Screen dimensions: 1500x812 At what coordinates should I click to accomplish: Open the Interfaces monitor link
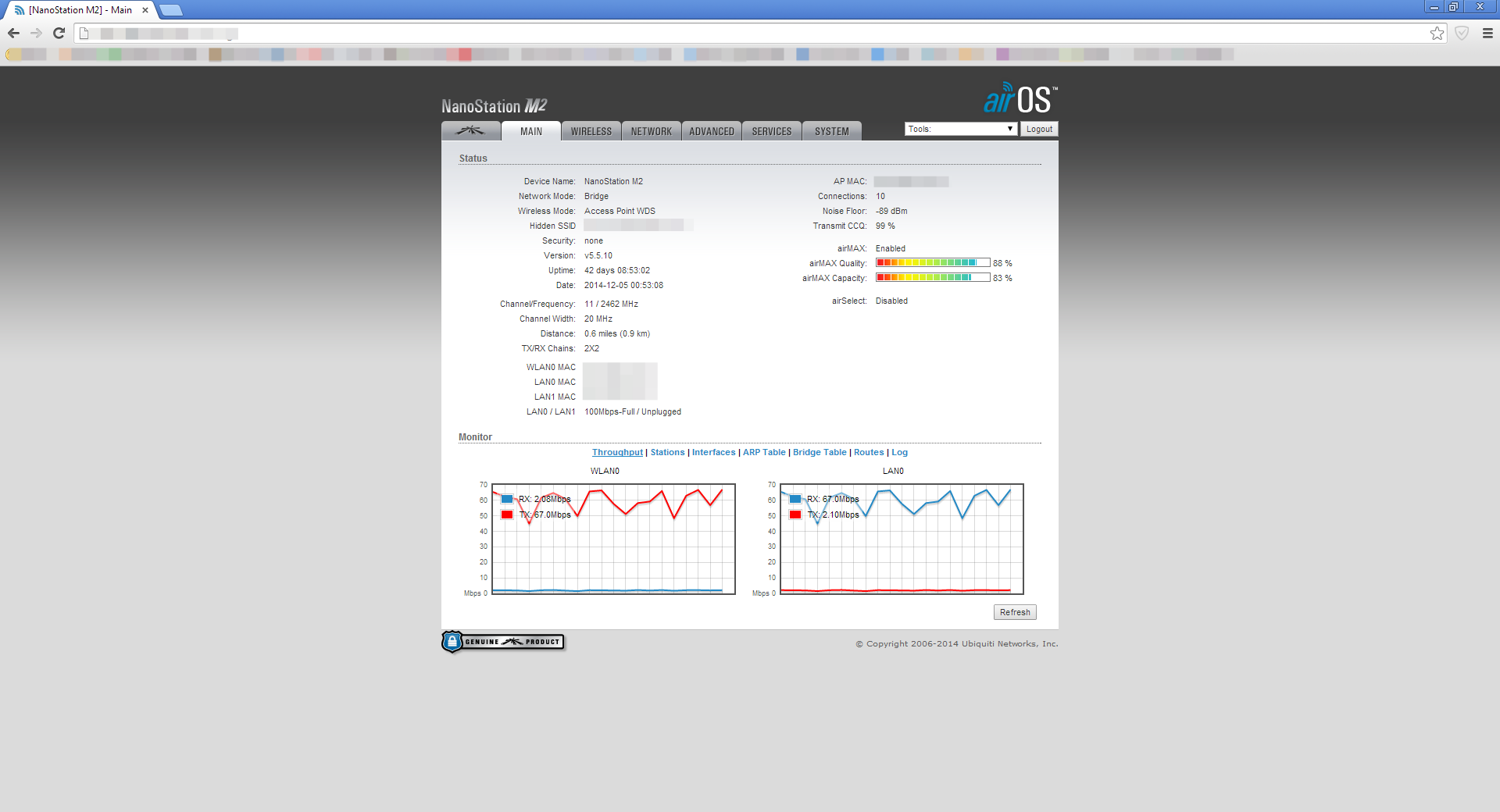tap(714, 452)
